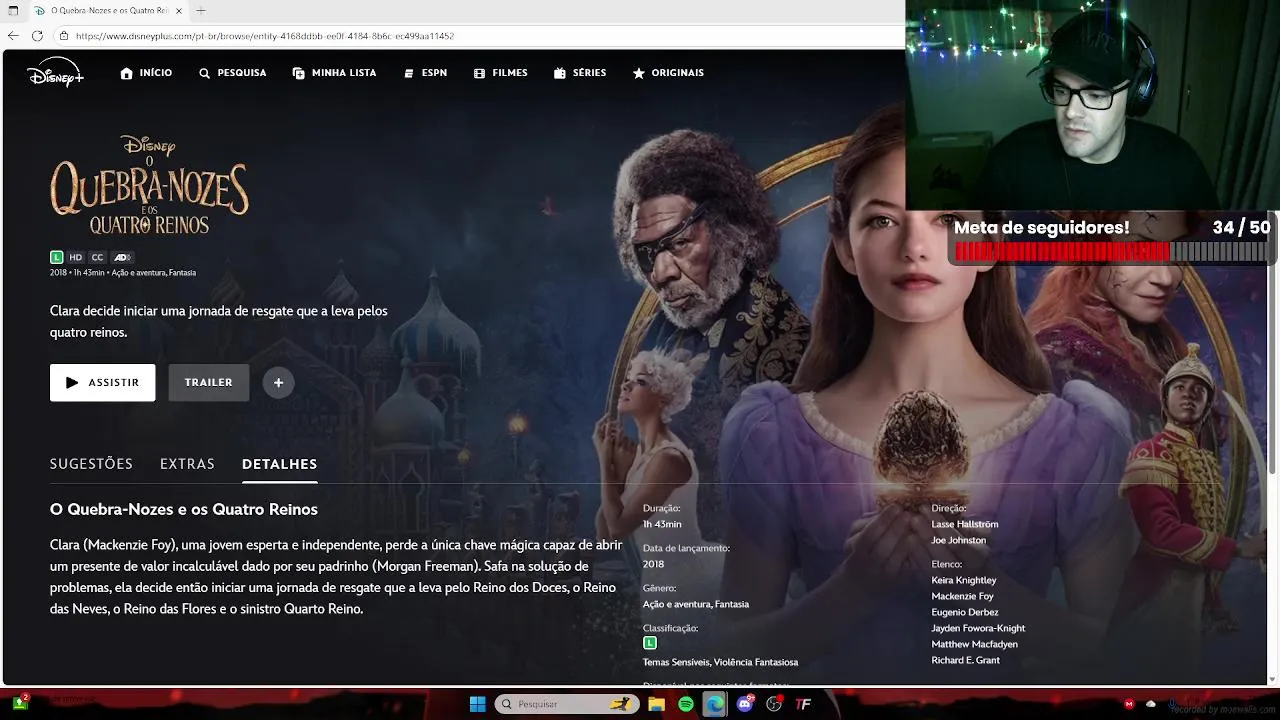Open the ESPN section
Screen dimensions: 1280x720
[x=425, y=73]
